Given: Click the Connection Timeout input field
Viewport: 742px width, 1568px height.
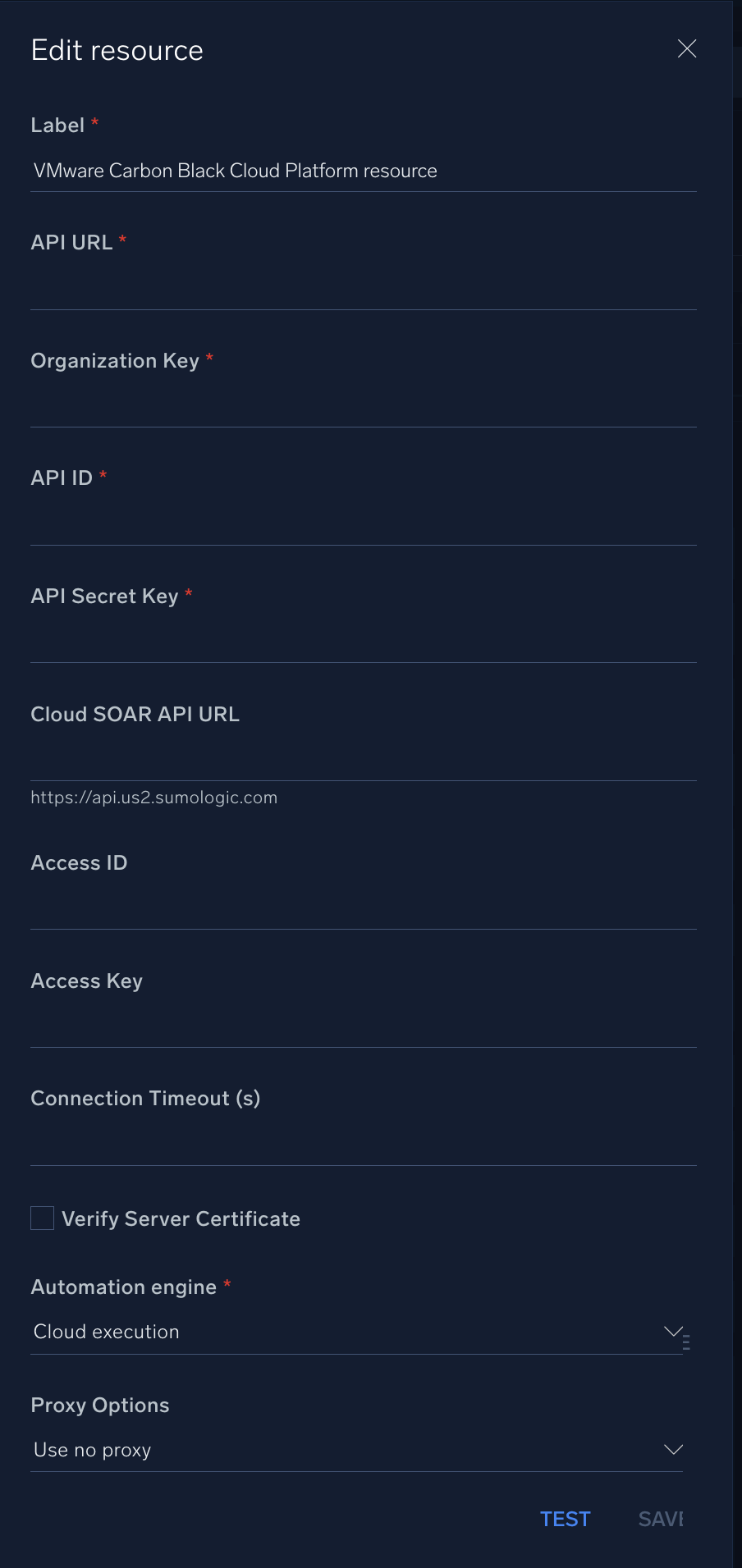Looking at the screenshot, I should pyautogui.click(x=361, y=1145).
